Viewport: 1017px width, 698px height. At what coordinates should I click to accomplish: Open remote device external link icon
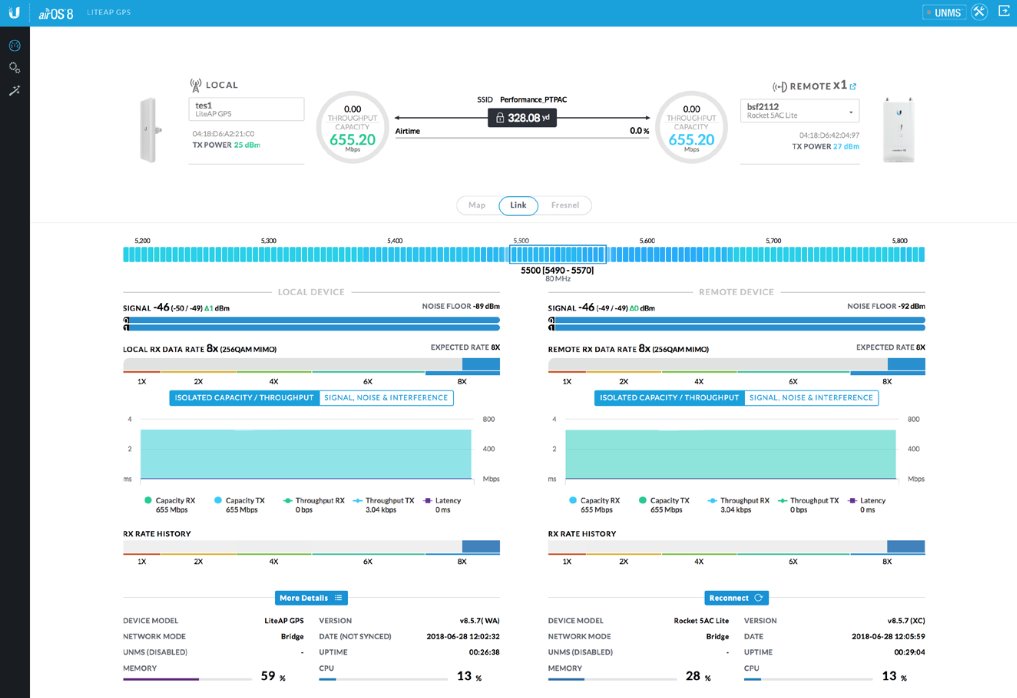853,86
